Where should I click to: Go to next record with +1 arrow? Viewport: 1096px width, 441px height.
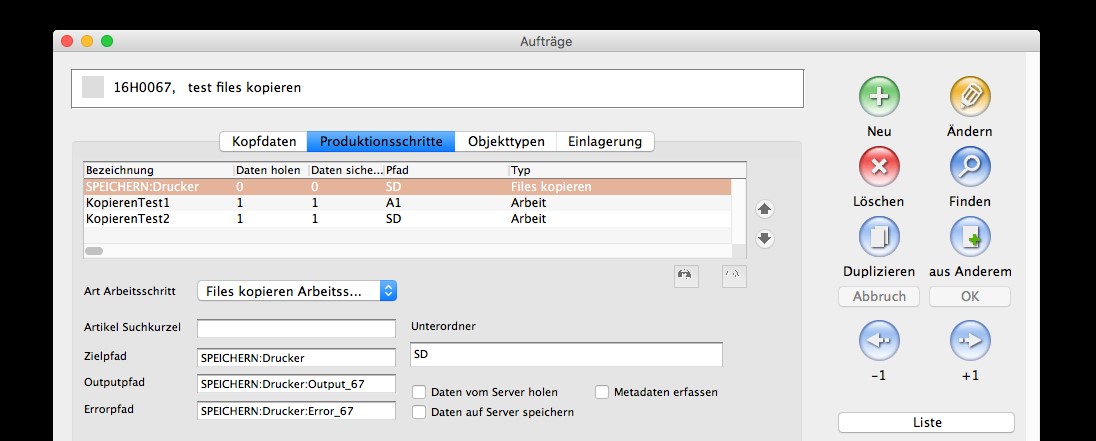click(969, 340)
